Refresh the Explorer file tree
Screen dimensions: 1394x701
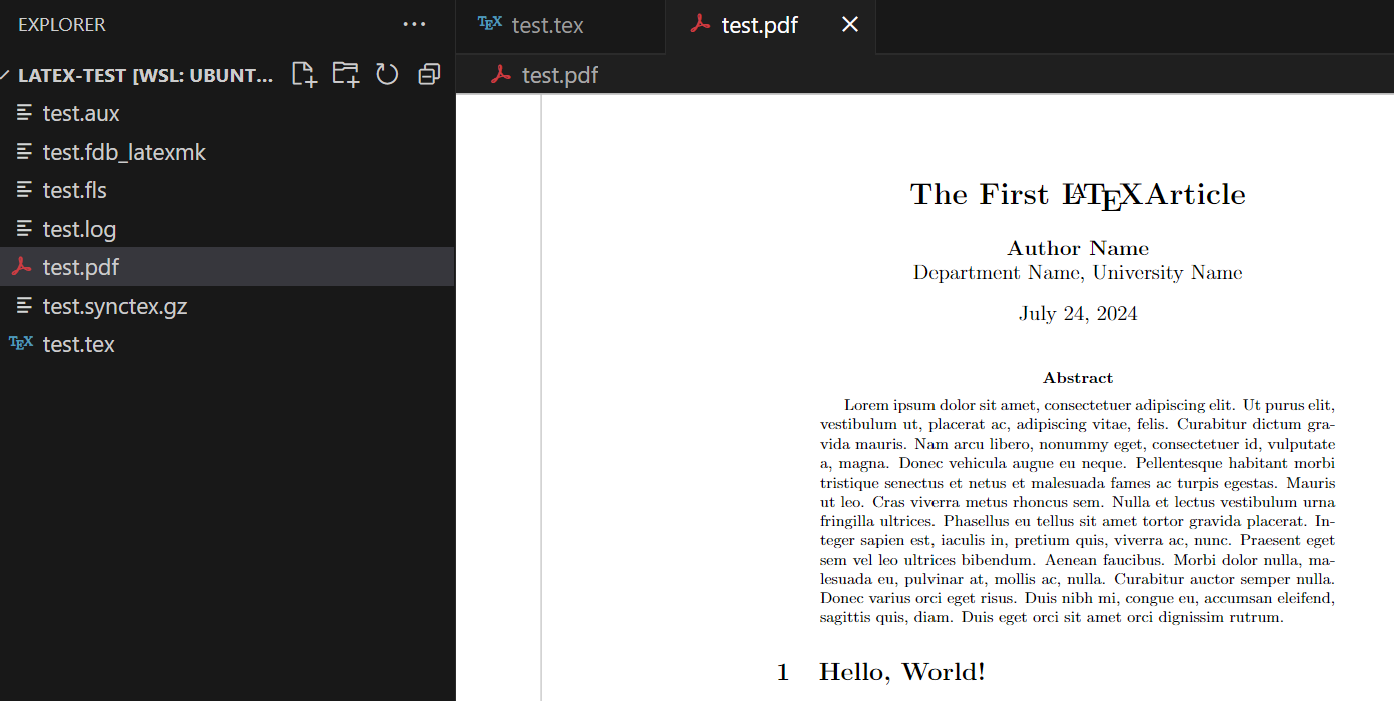coord(387,74)
